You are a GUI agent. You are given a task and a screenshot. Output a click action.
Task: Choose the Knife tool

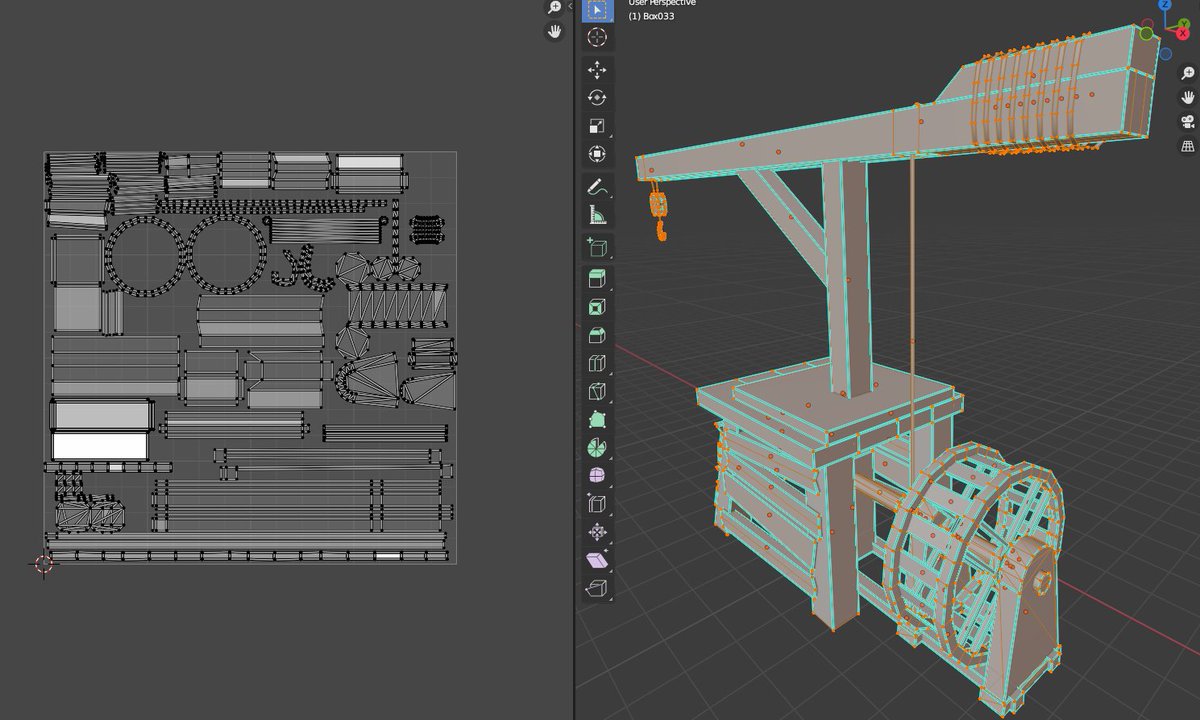[x=597, y=391]
